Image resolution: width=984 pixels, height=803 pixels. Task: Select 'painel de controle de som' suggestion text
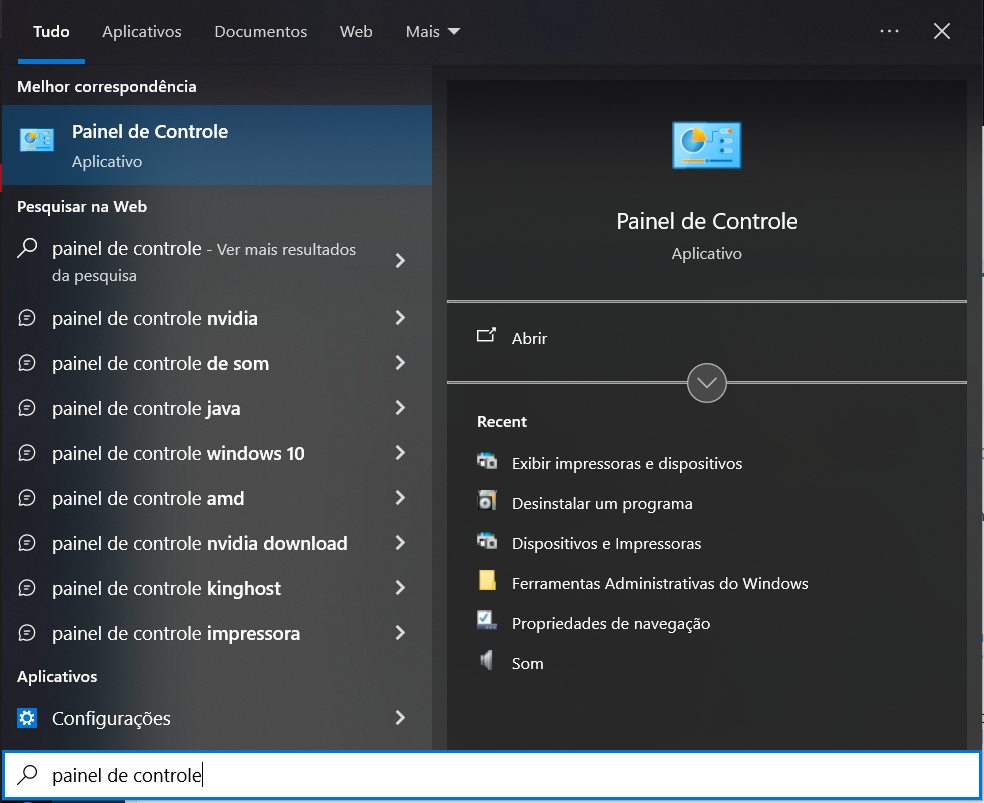click(160, 363)
